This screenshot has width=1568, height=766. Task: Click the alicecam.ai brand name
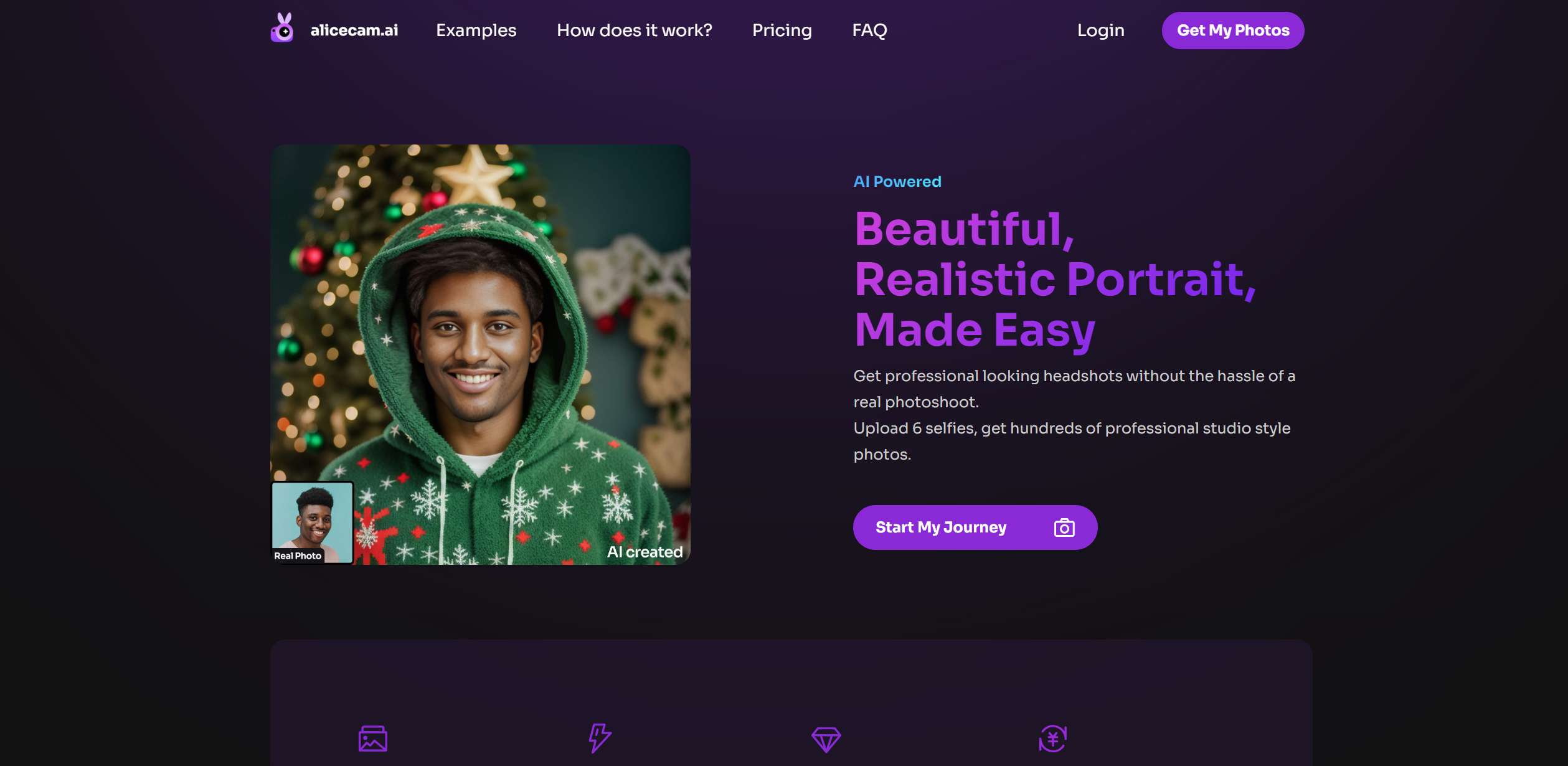click(354, 30)
